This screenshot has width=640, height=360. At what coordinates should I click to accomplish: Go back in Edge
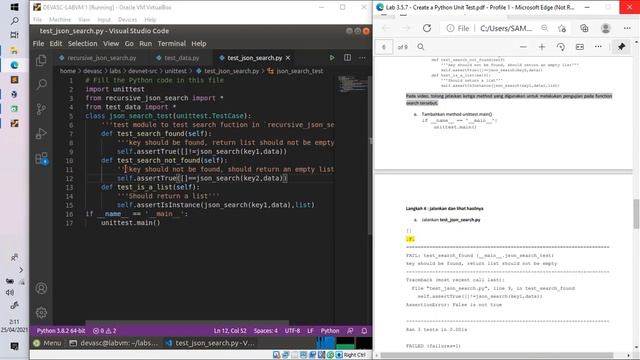[385, 28]
